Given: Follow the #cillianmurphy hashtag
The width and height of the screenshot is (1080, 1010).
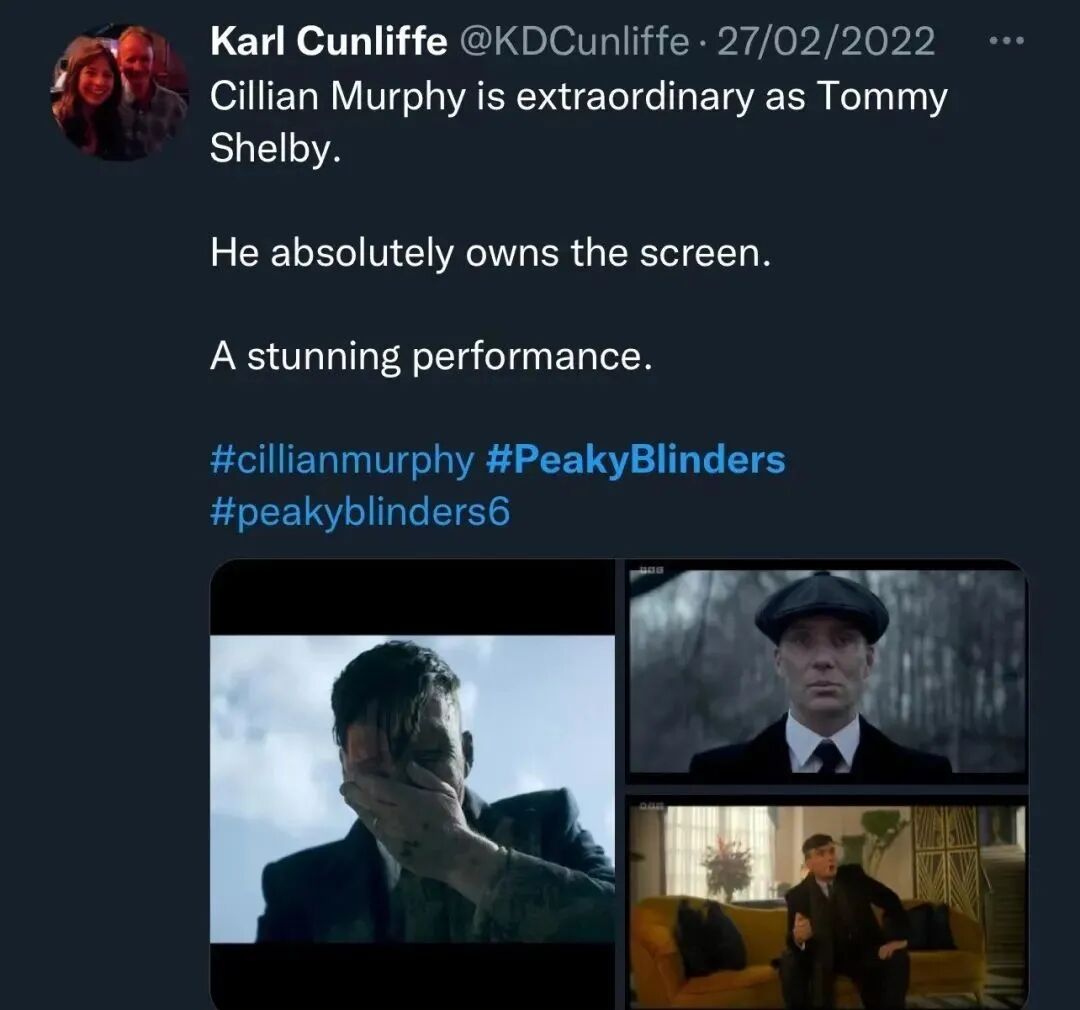Looking at the screenshot, I should click(342, 460).
